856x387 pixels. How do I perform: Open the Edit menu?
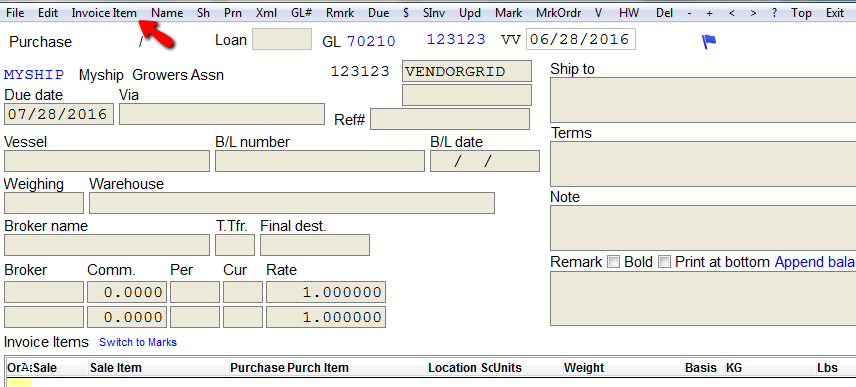(48, 13)
